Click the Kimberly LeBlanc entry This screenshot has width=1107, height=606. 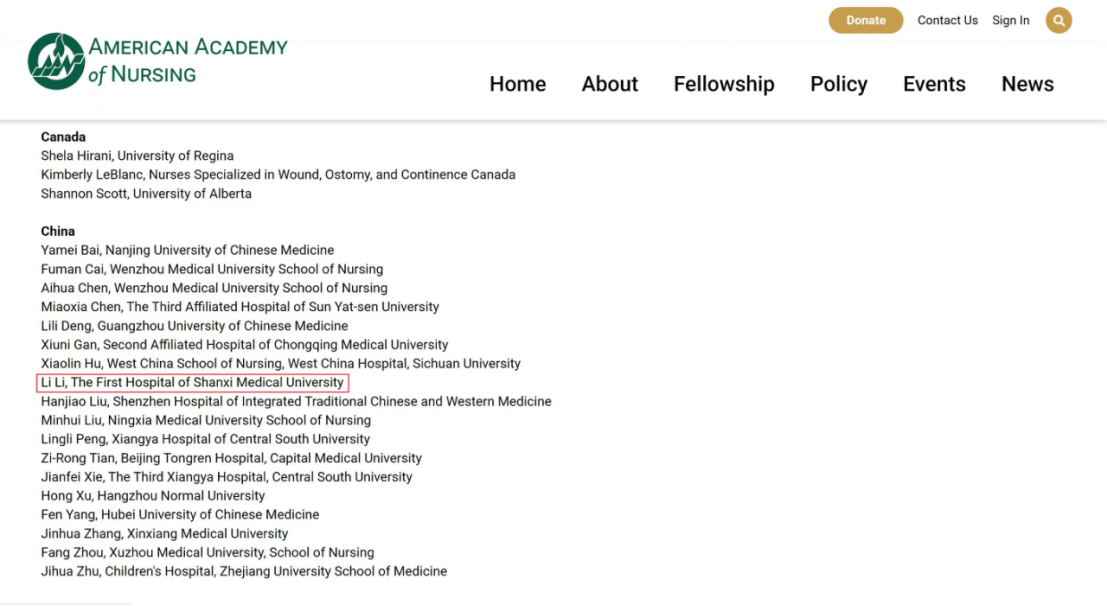pyautogui.click(x=277, y=175)
